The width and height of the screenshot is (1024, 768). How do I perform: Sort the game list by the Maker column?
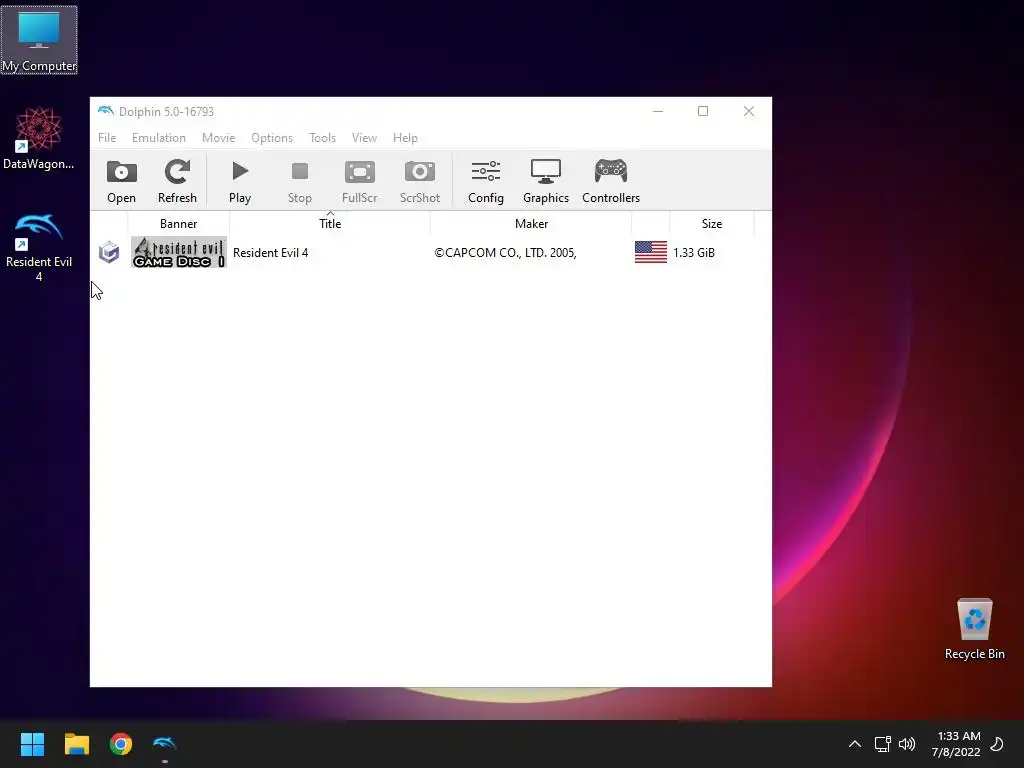point(531,223)
